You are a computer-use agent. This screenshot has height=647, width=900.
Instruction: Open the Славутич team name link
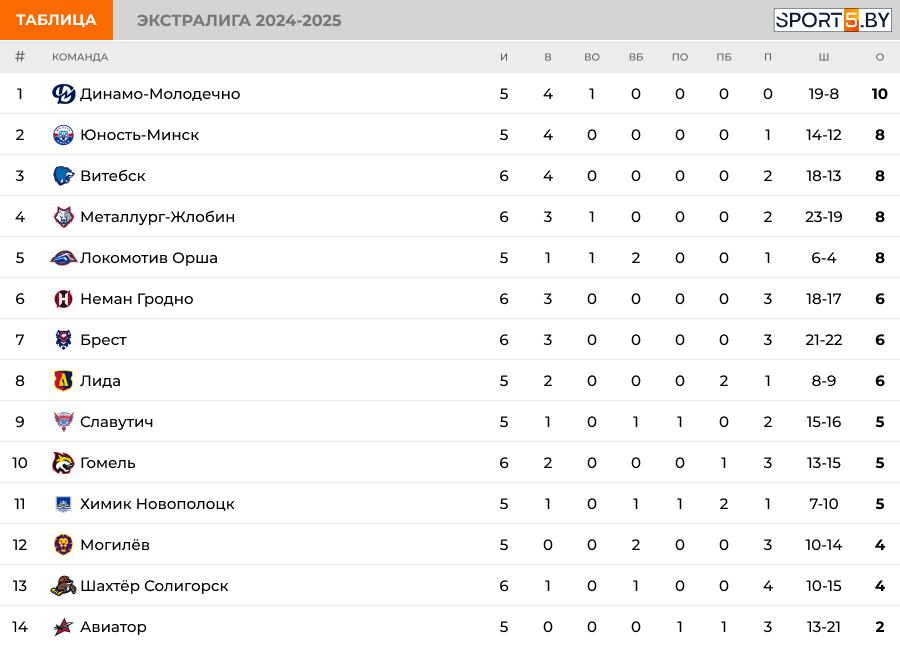click(x=116, y=422)
